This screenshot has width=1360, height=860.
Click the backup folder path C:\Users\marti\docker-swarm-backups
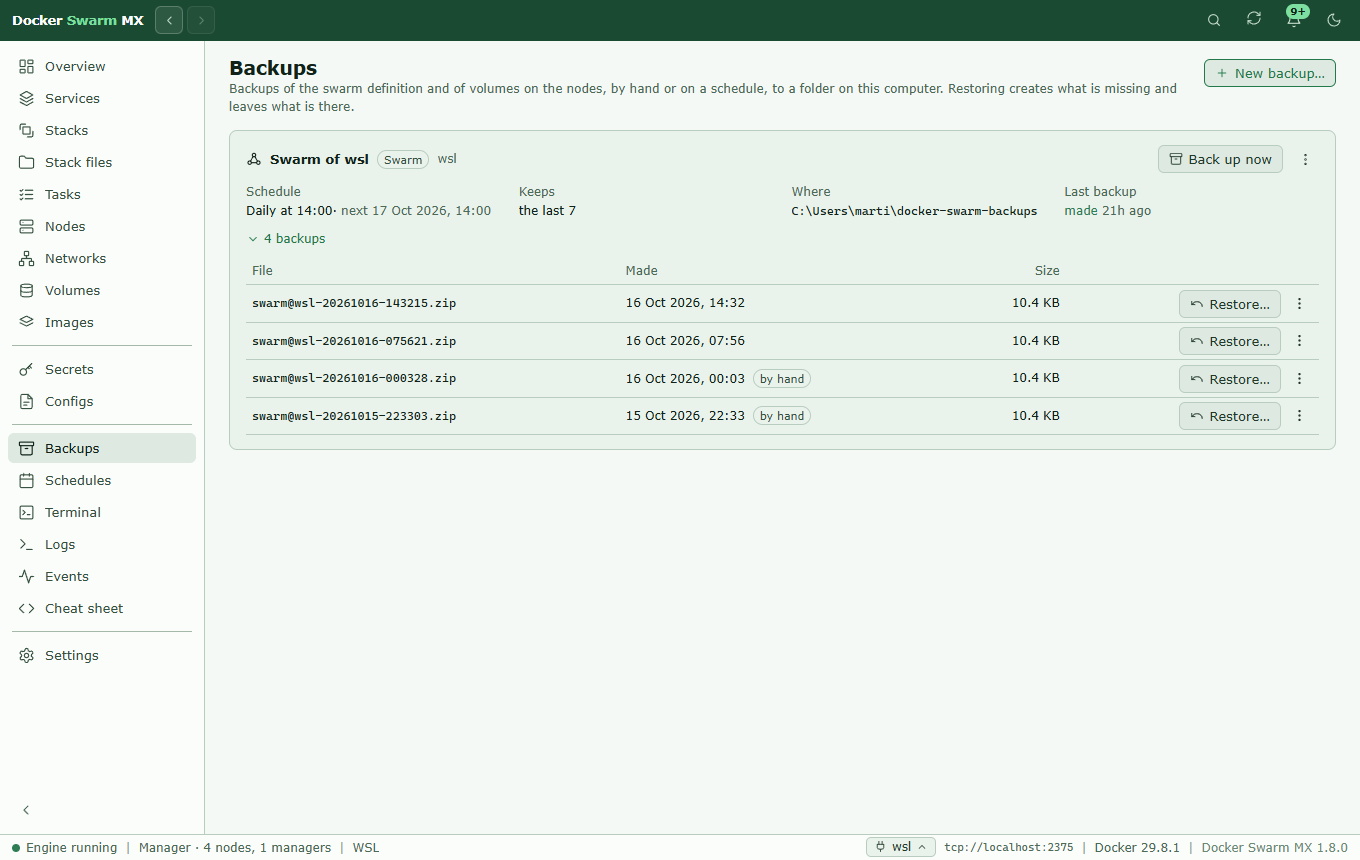point(914,211)
